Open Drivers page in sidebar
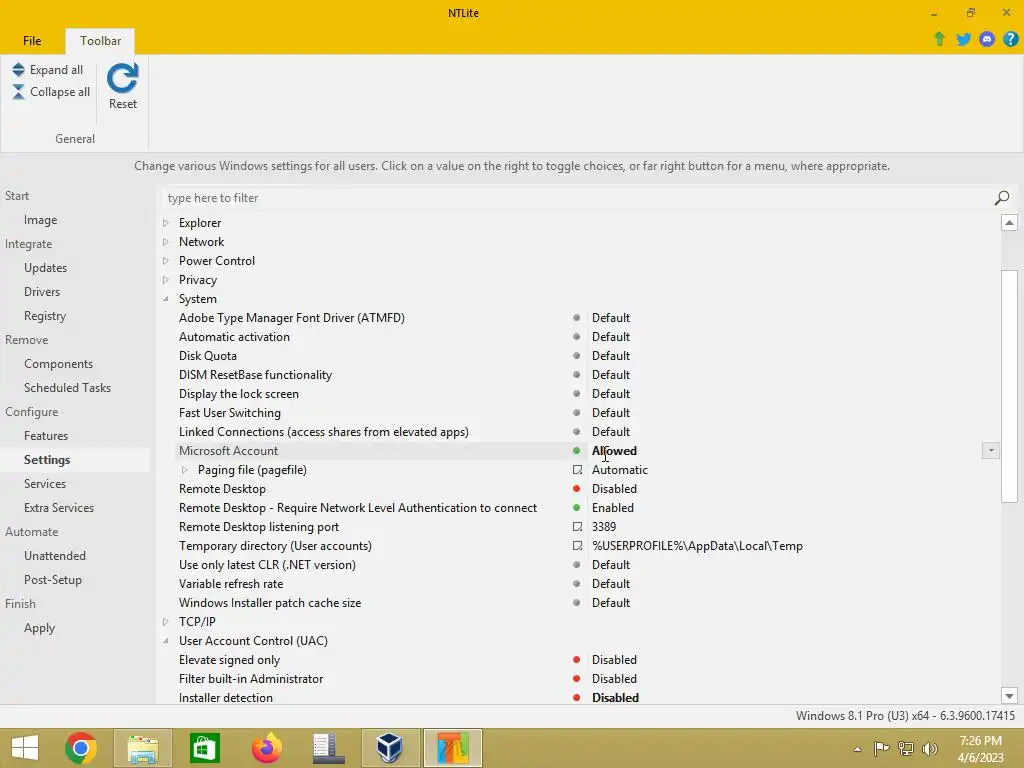 [42, 292]
